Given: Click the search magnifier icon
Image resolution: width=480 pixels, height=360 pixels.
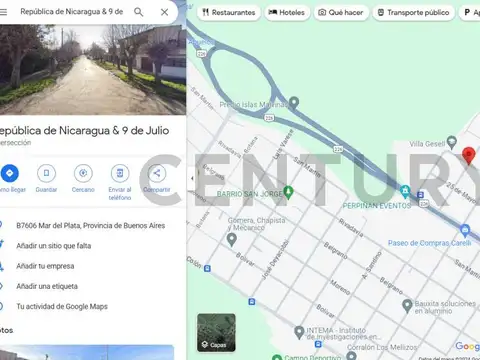Looking at the screenshot, I should coord(139,12).
